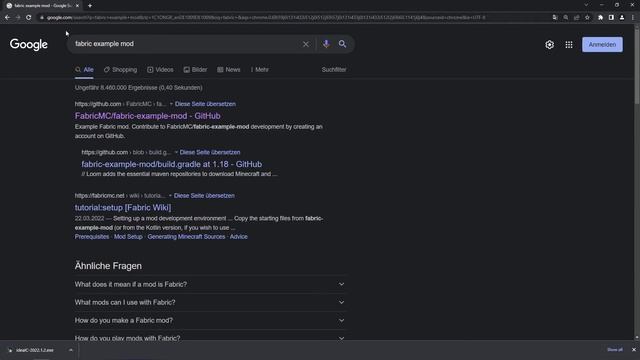The height and width of the screenshot is (360, 640).
Task: Select the Alle results tab
Action: coord(84,70)
